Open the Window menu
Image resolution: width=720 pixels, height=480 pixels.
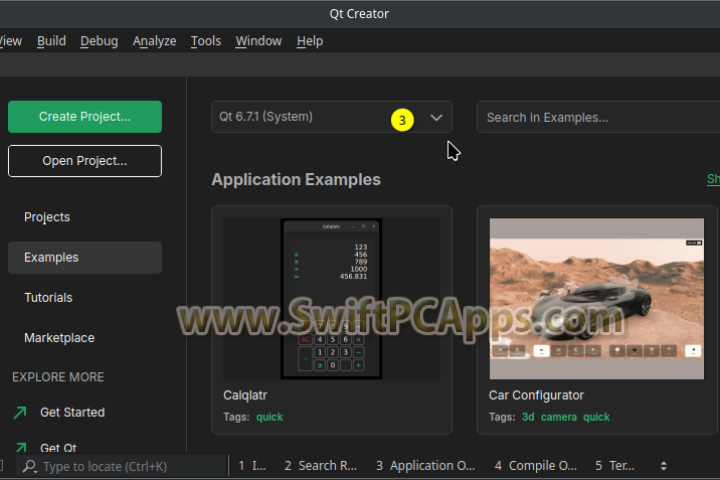(259, 41)
